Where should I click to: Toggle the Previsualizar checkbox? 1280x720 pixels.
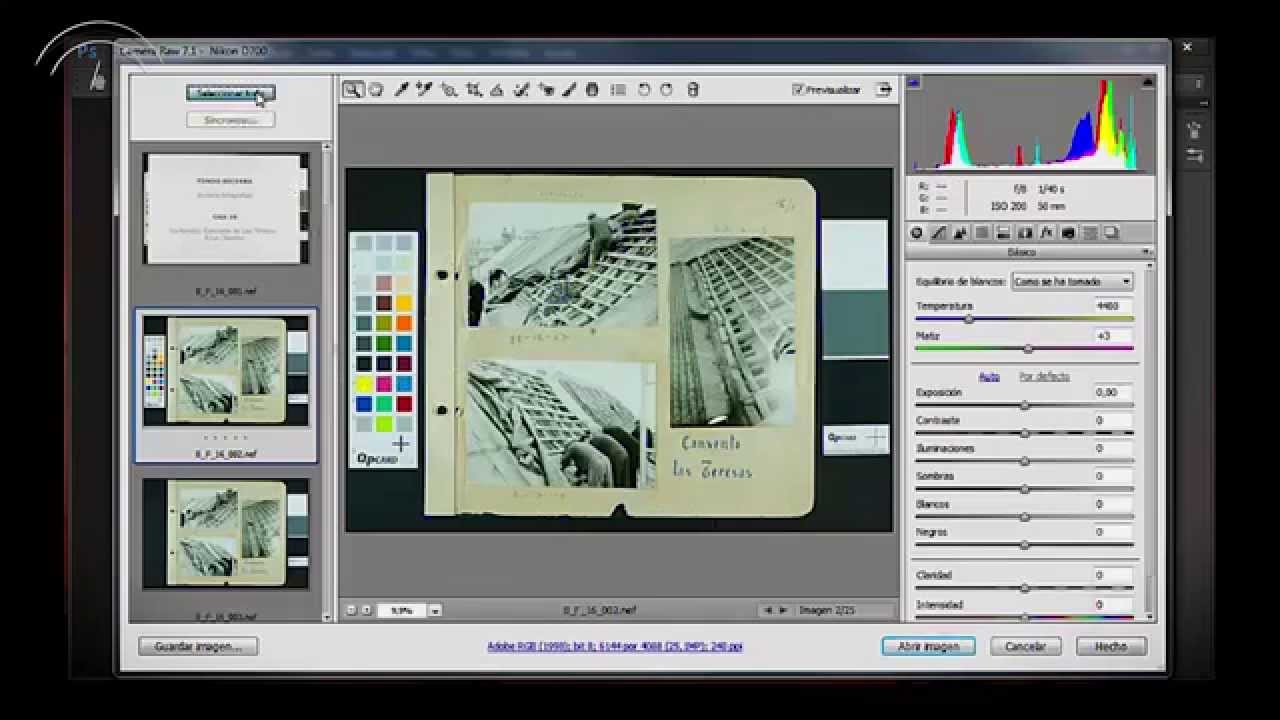798,90
